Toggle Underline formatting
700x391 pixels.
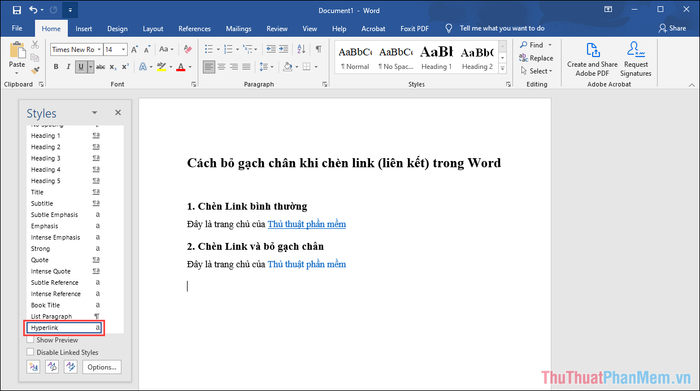(x=81, y=67)
